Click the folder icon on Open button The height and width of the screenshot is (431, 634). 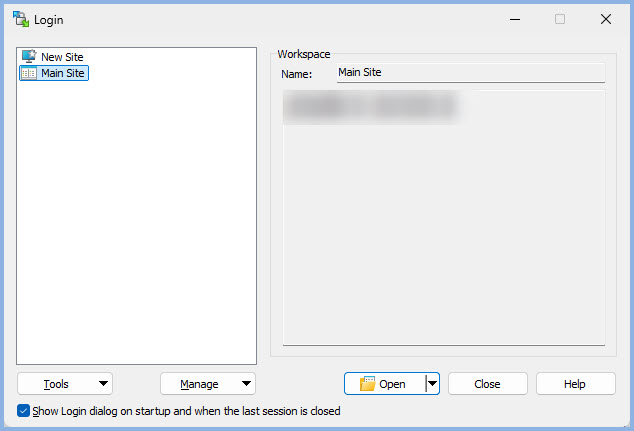point(367,384)
